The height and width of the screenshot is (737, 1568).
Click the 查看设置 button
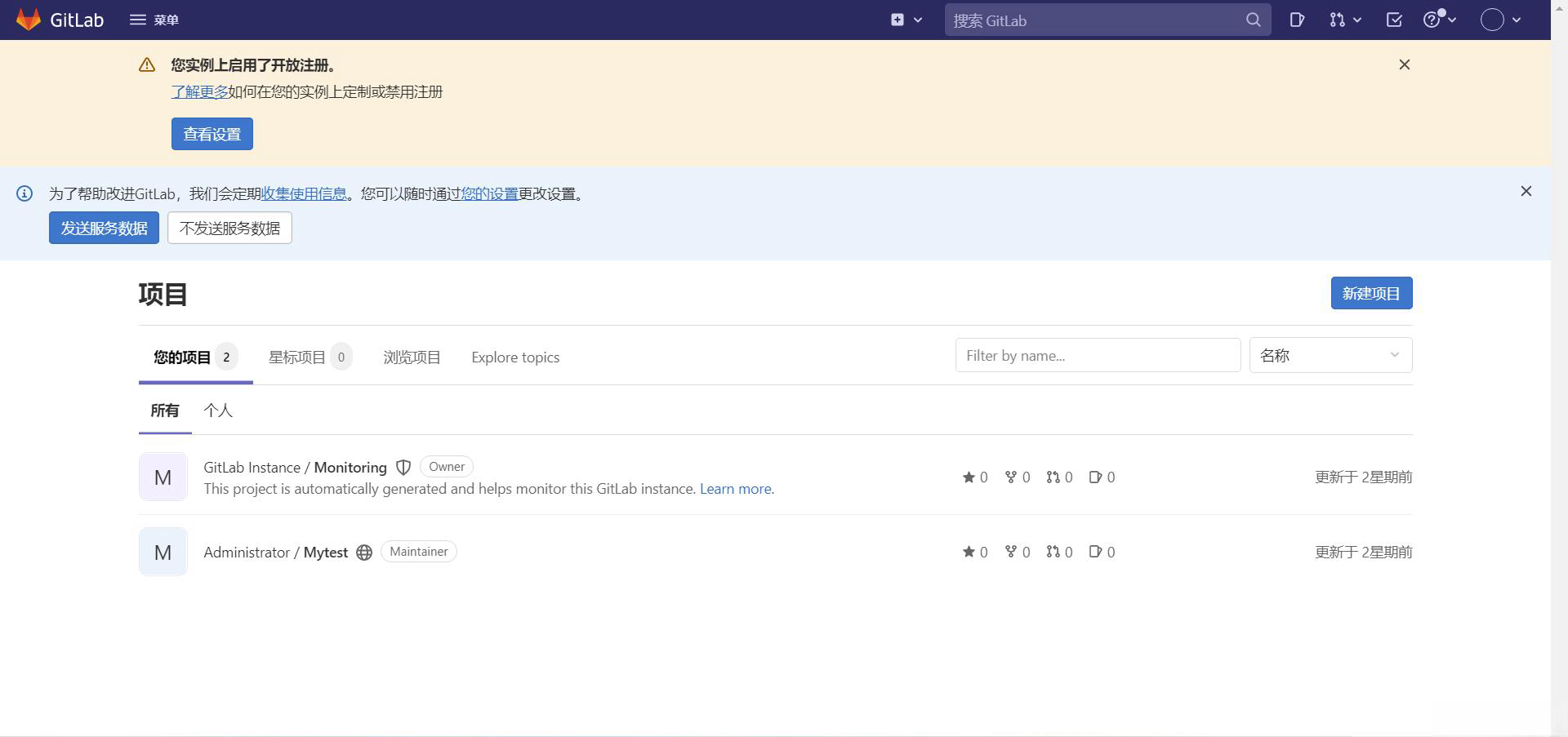pos(212,134)
